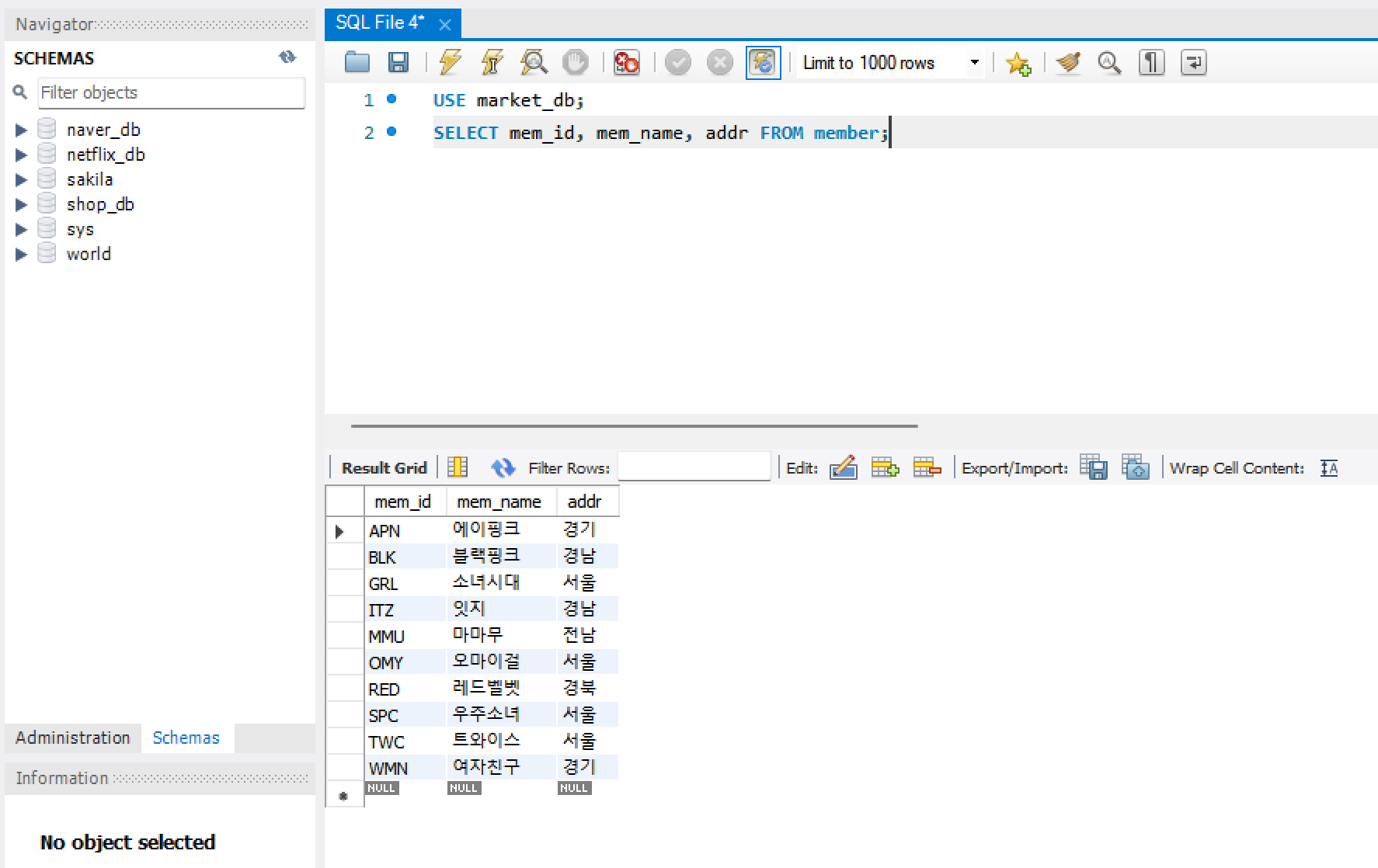Open the query execution plan explainer
The height and width of the screenshot is (868, 1378).
534,62
